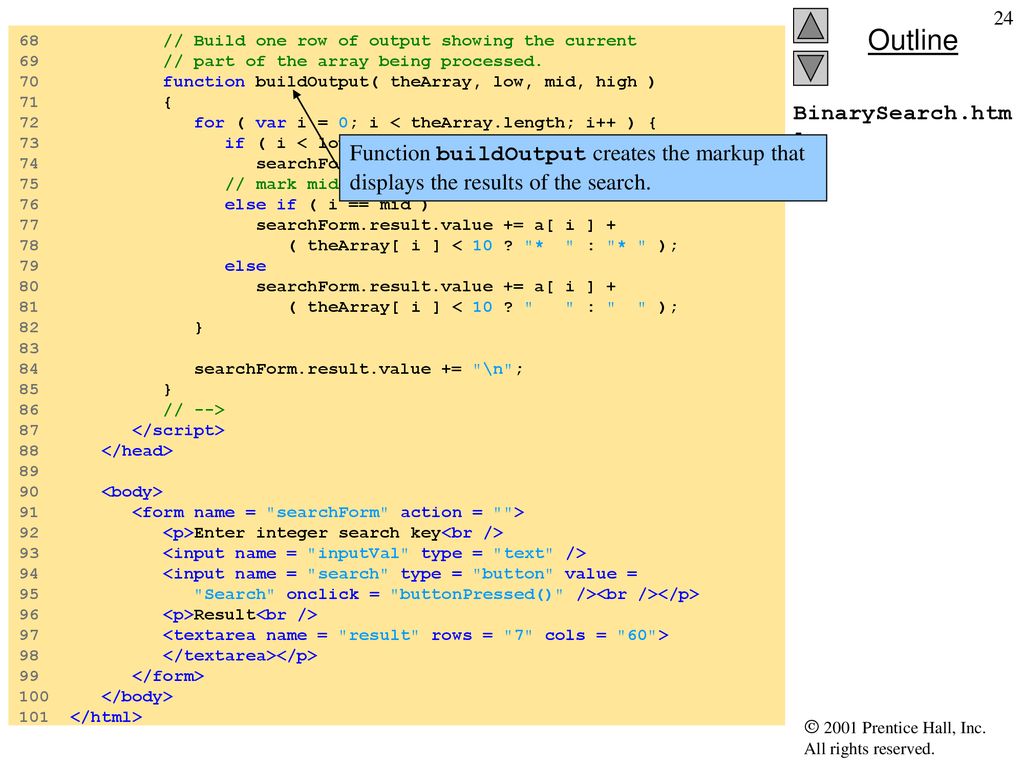This screenshot has width=1024, height=768.
Task: Click the for loop statement on line 72
Action: [425, 123]
